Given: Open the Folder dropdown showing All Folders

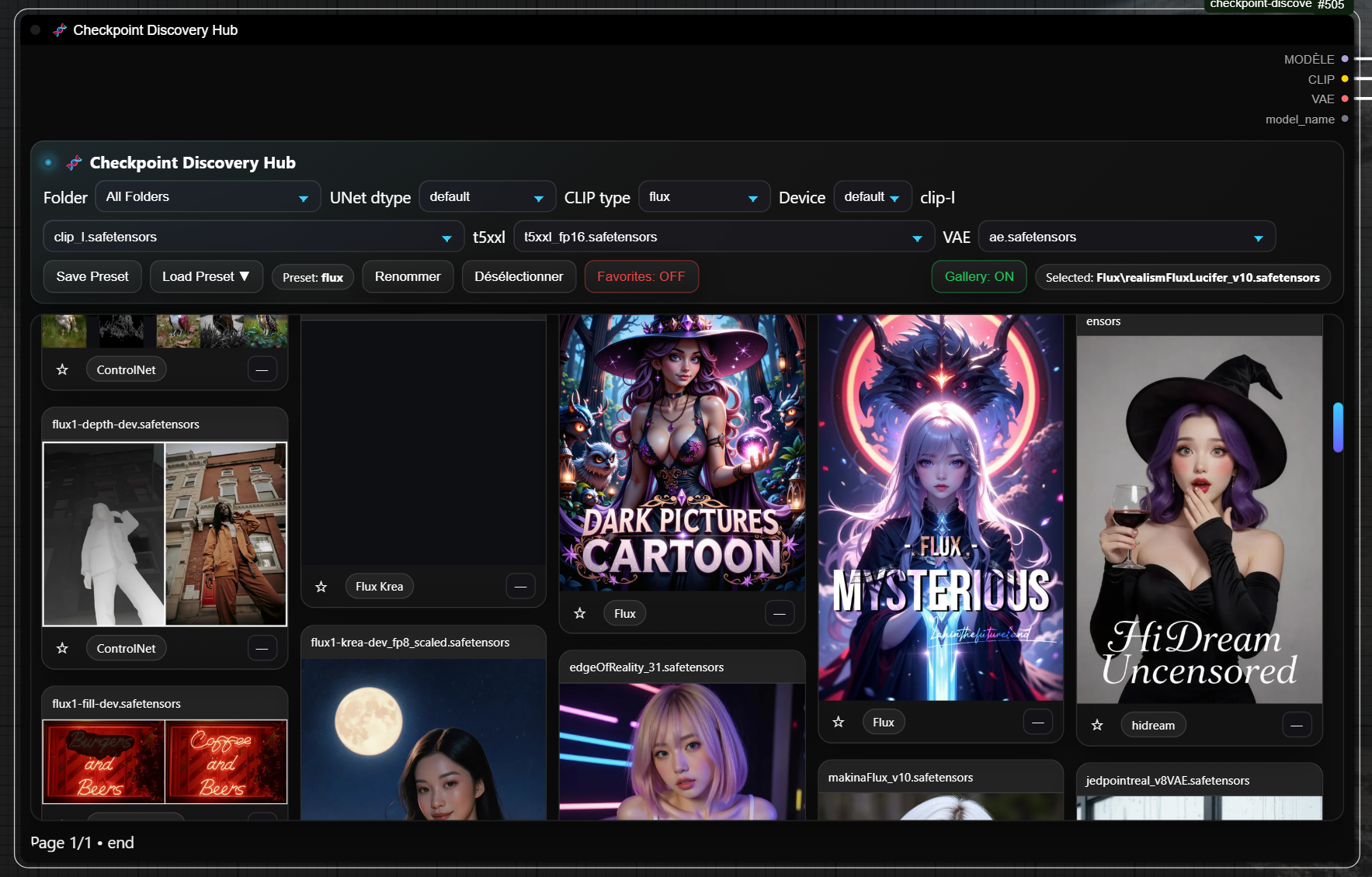Looking at the screenshot, I should (x=207, y=197).
